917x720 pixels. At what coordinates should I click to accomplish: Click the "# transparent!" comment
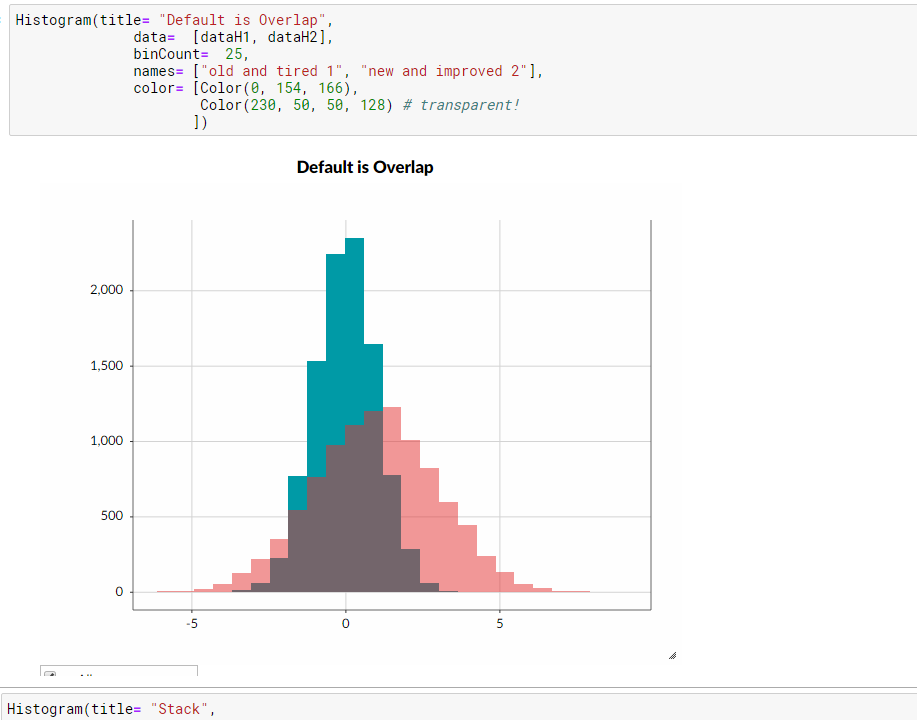(461, 105)
